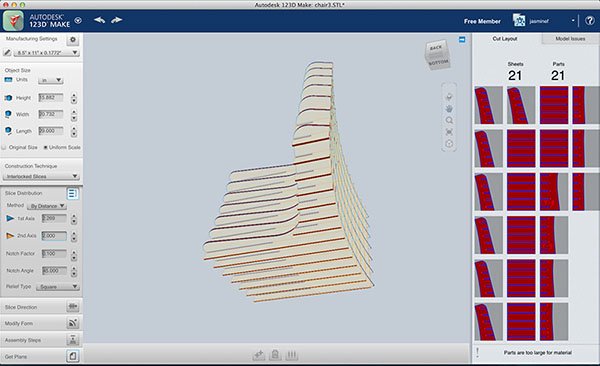Click the blue collapse panel icon
Screen dimensions: 600x366
click(x=462, y=39)
